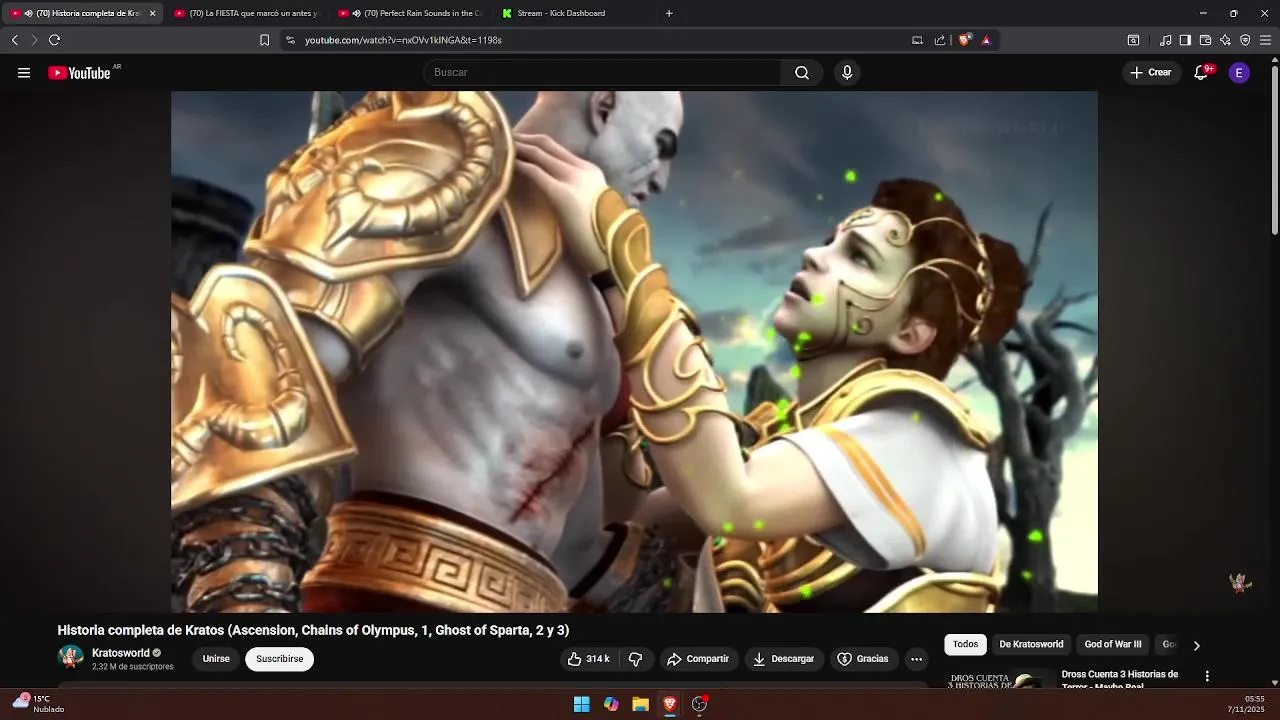Screen dimensions: 1280x720
Task: Click the search magnifier button
Action: 802,72
